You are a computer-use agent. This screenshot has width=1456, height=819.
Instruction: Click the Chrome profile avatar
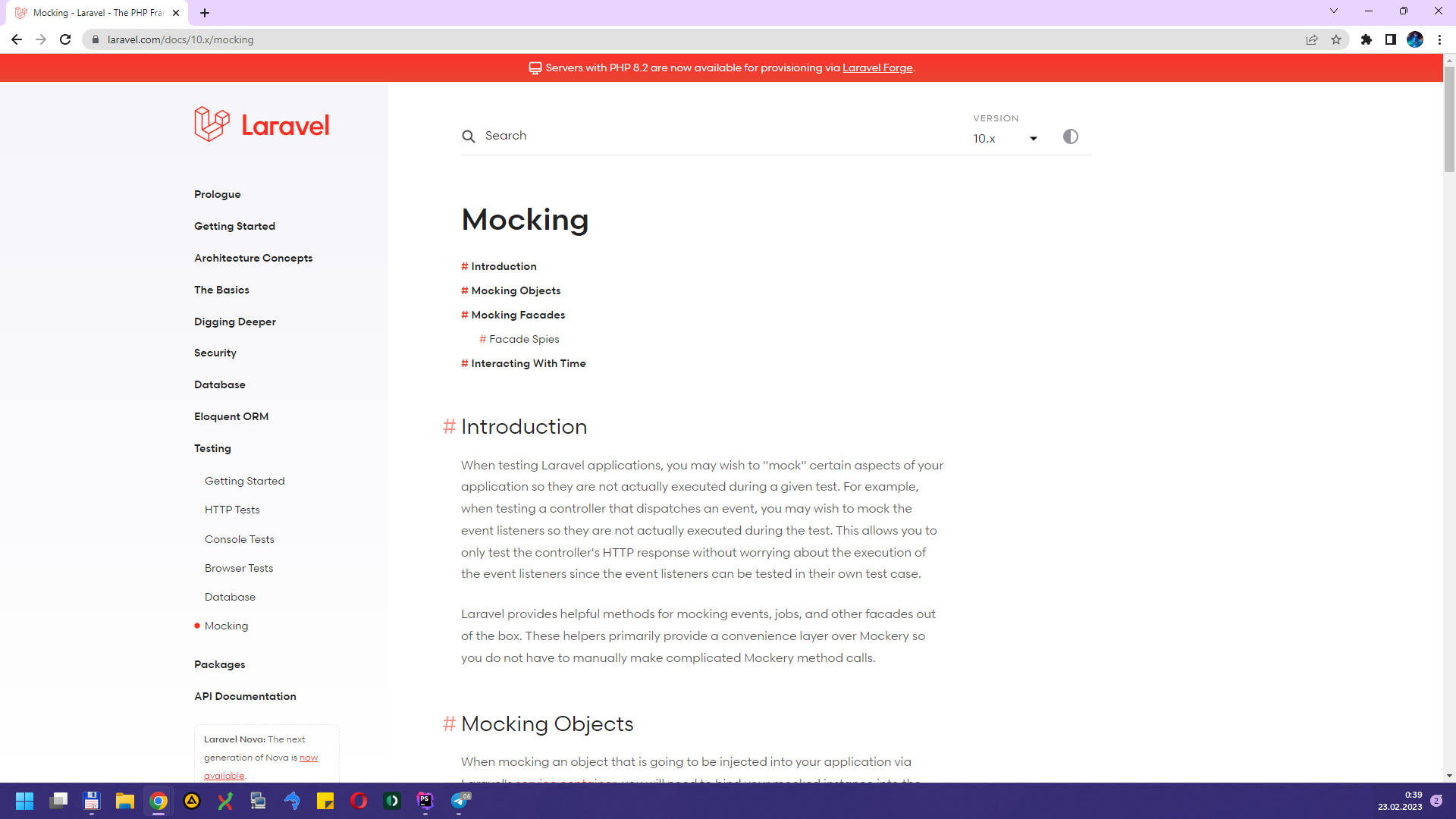pyautogui.click(x=1415, y=39)
